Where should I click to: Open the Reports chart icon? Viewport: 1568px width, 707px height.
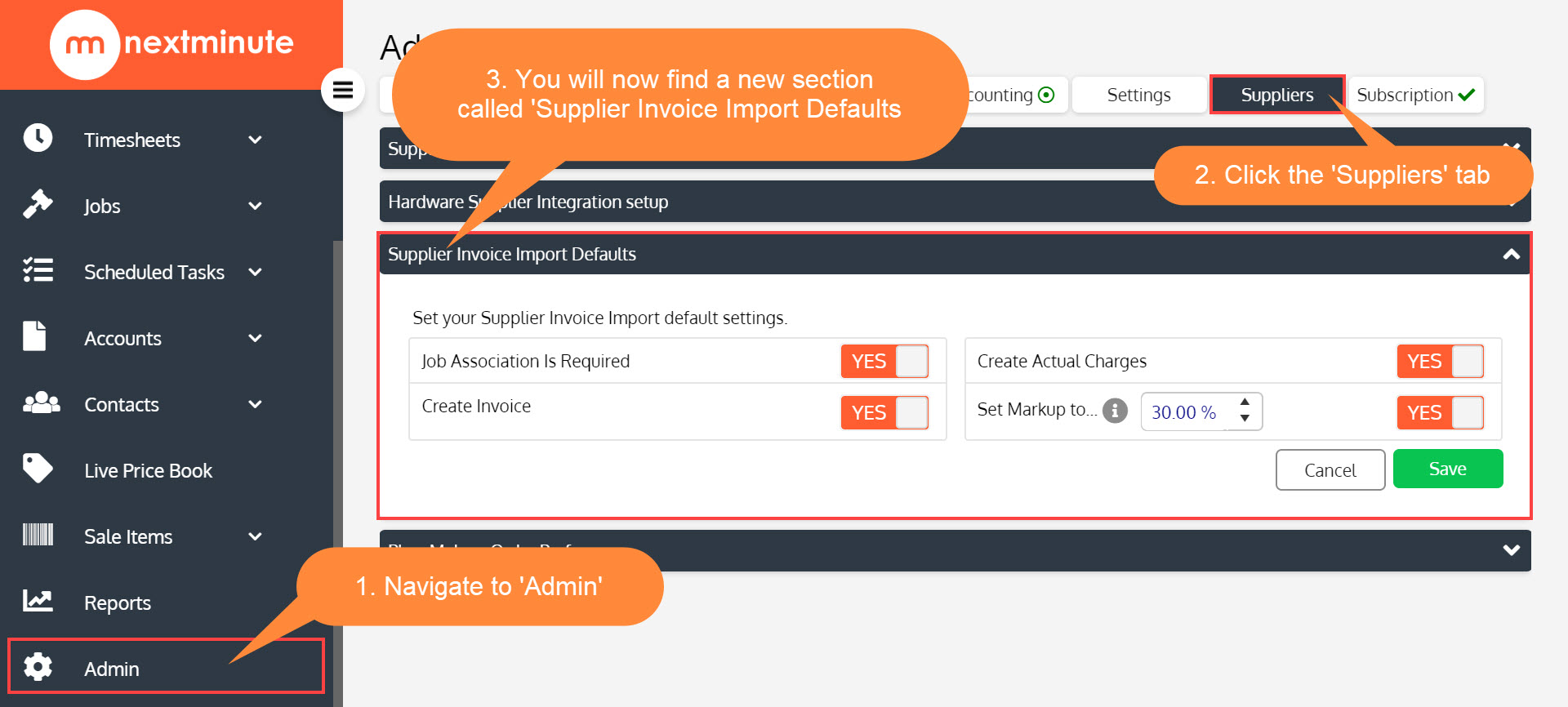(x=38, y=601)
